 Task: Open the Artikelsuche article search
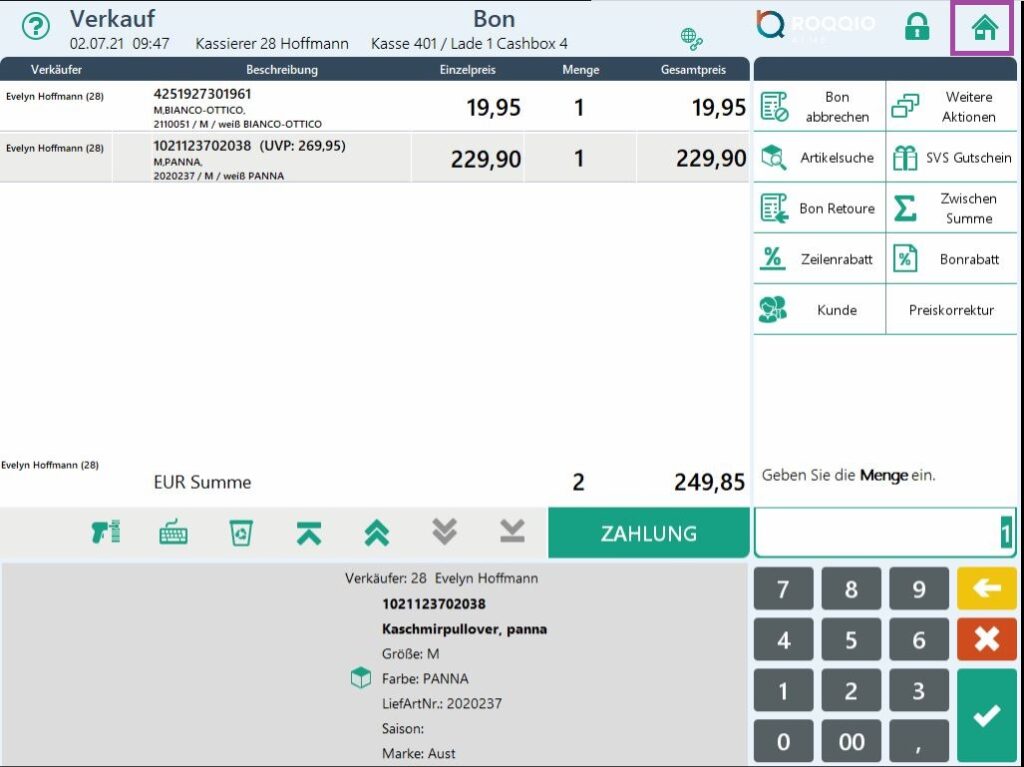(819, 157)
